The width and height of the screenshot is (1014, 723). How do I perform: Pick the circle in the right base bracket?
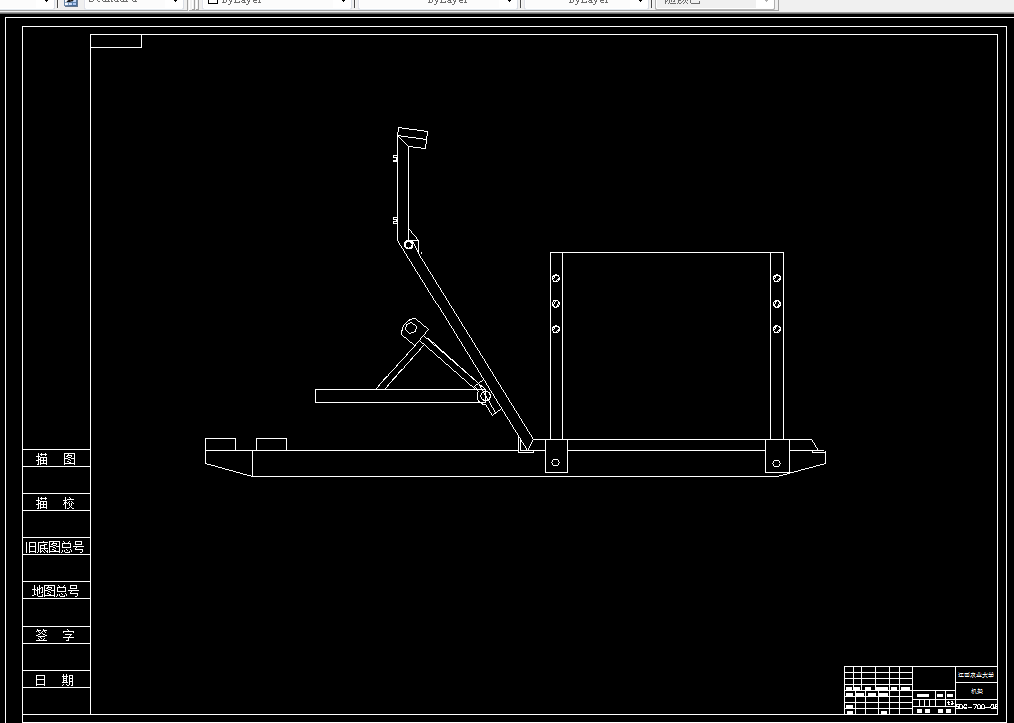(777, 463)
